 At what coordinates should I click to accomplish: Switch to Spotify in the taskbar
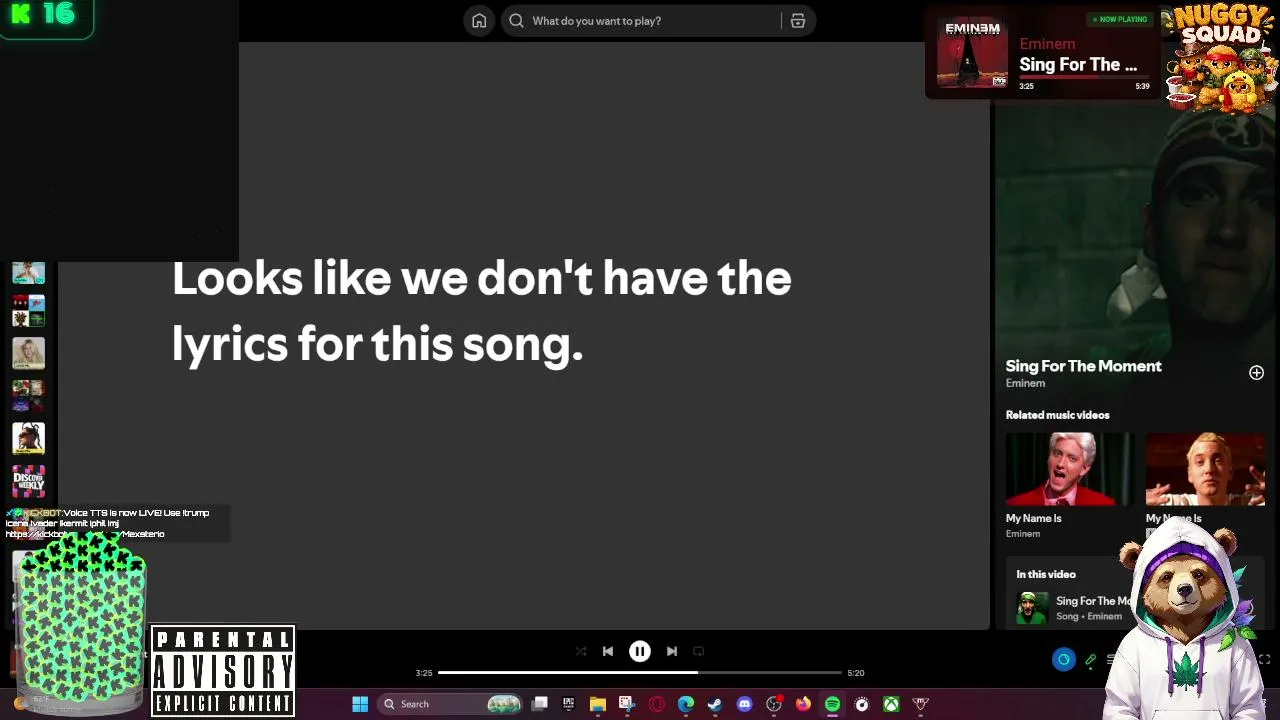click(x=832, y=704)
